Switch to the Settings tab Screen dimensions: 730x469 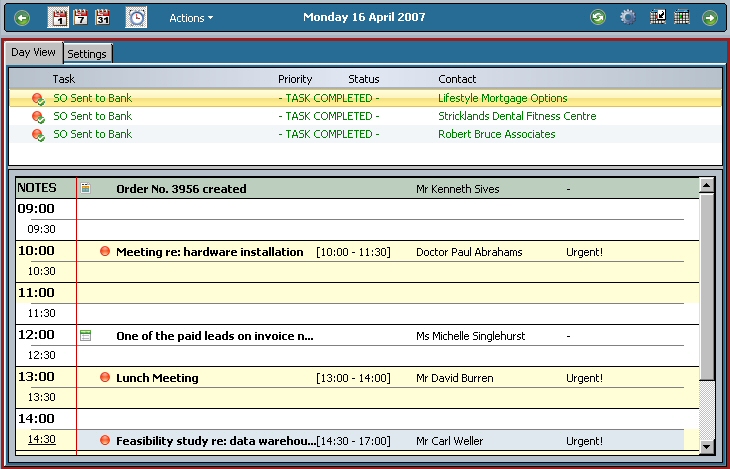[x=88, y=54]
